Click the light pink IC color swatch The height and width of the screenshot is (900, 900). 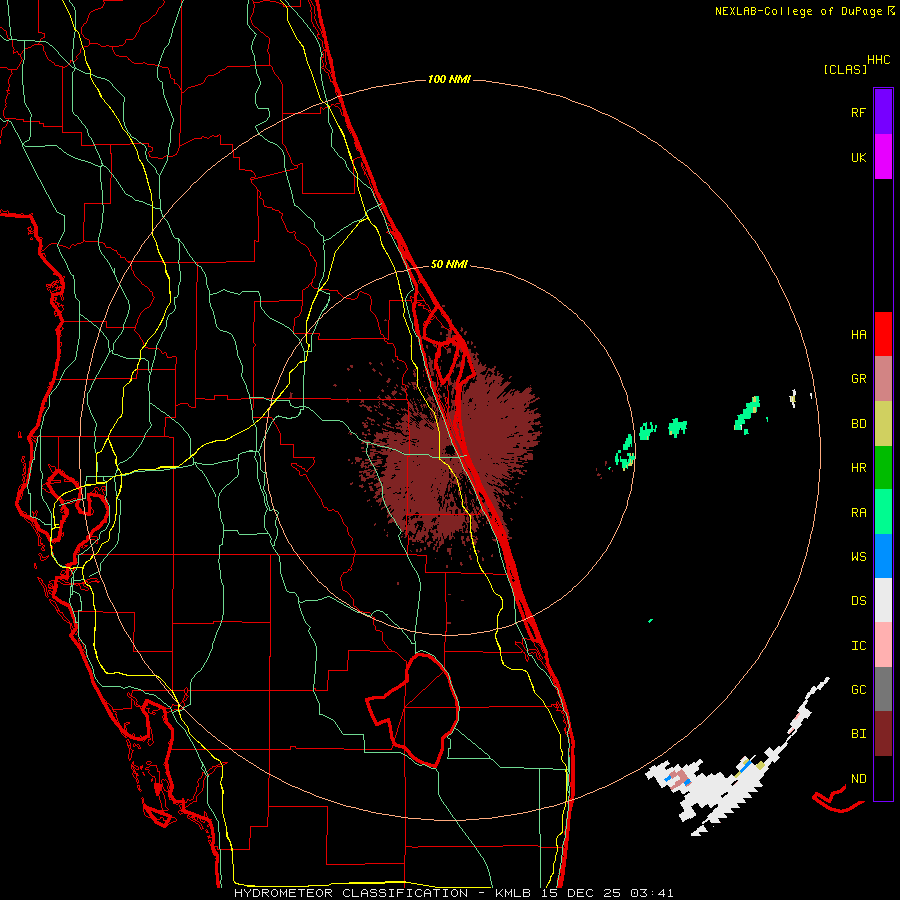tap(883, 645)
